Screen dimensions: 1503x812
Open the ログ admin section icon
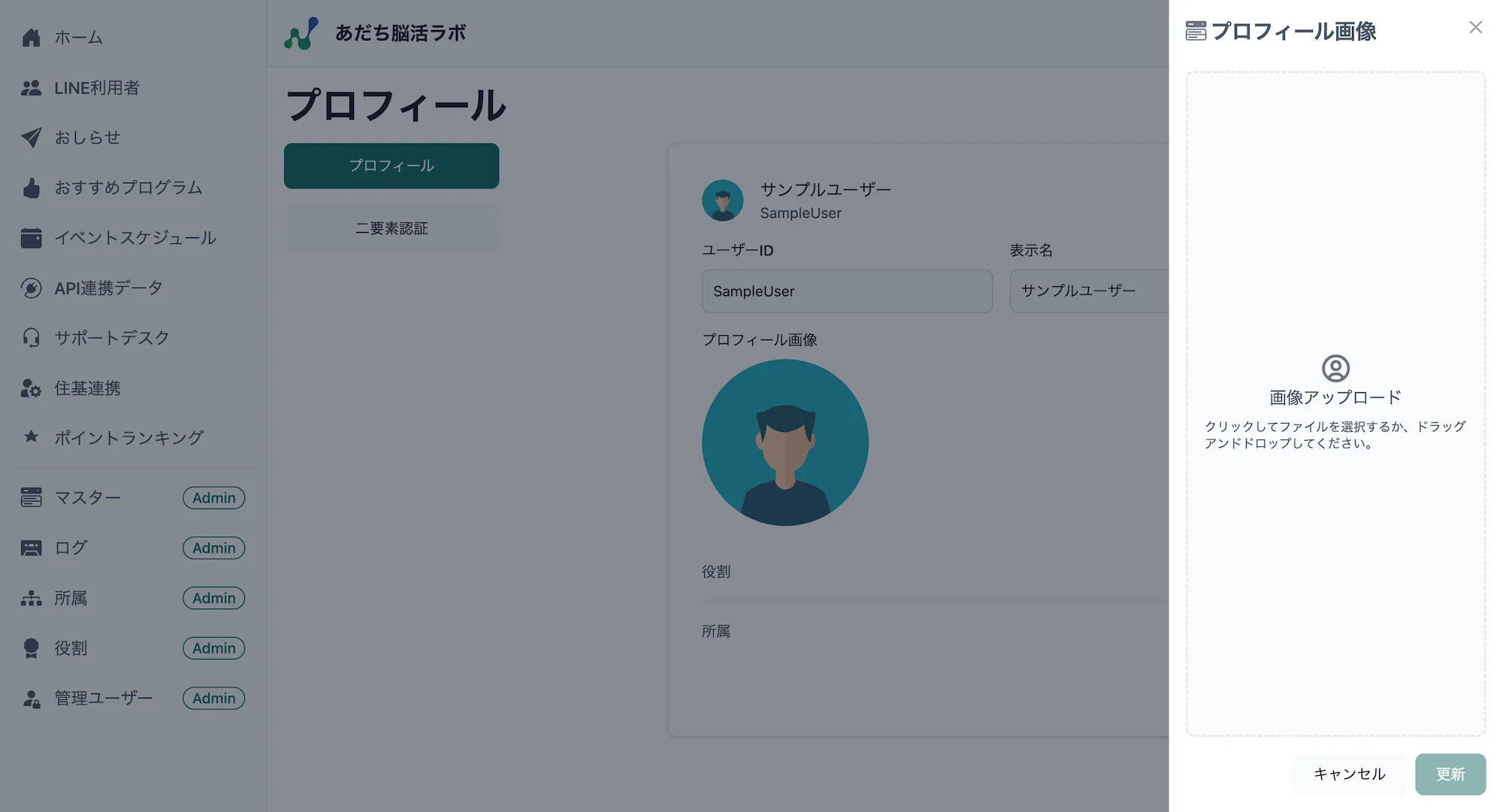click(32, 548)
